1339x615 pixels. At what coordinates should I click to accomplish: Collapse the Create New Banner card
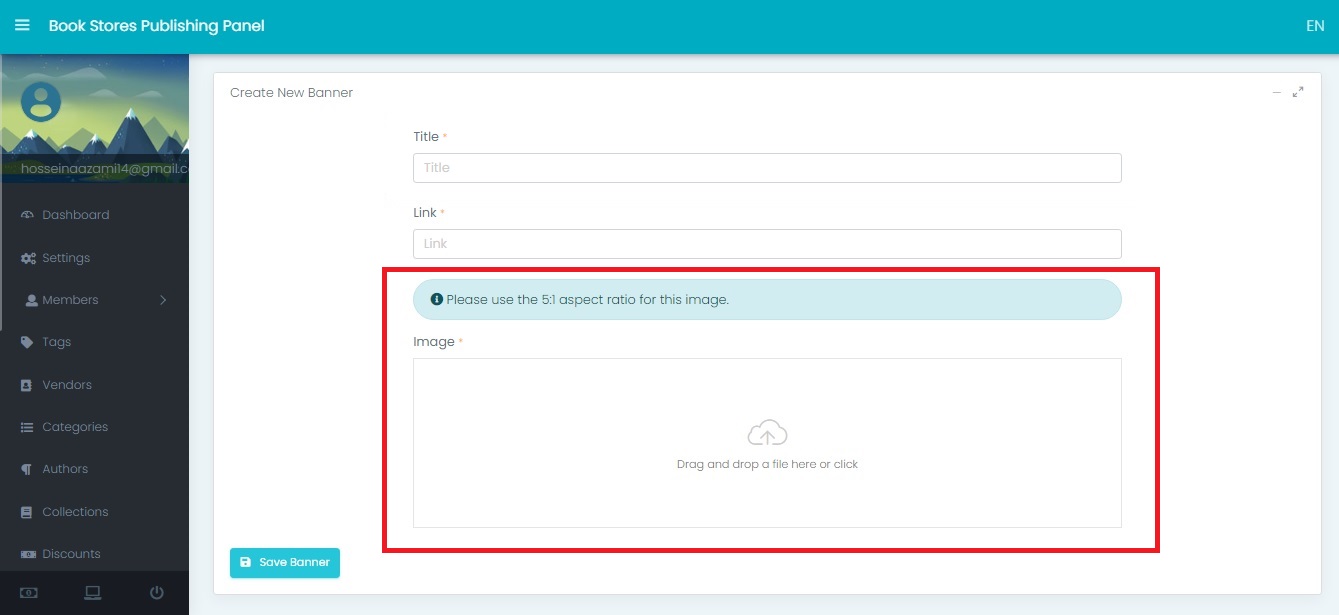1276,92
